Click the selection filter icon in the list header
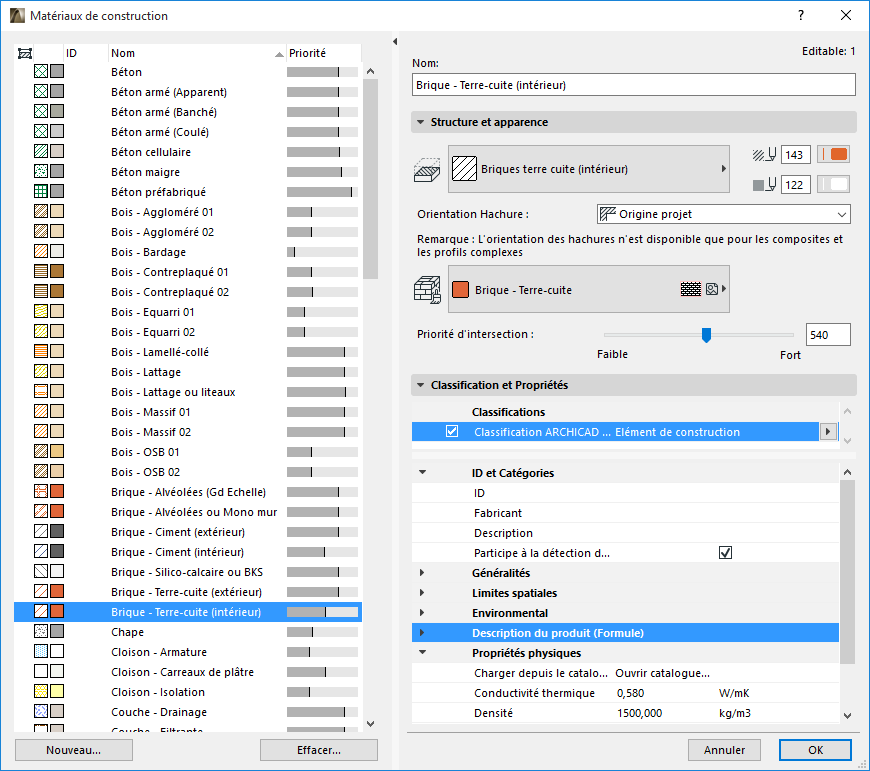870x771 pixels. pyautogui.click(x=25, y=53)
